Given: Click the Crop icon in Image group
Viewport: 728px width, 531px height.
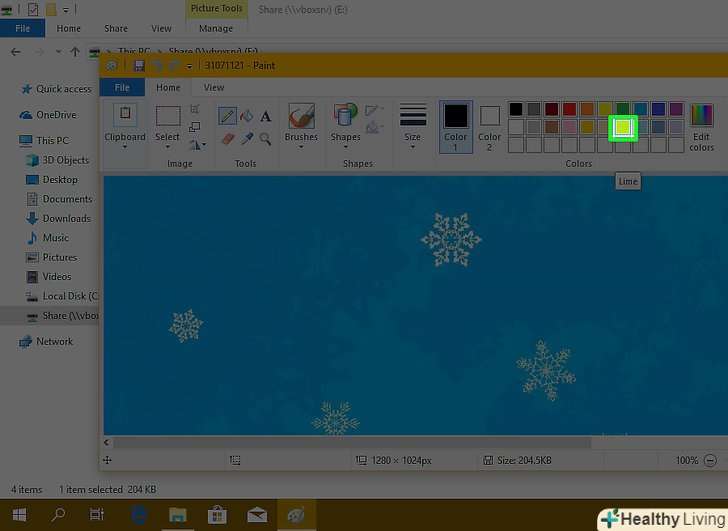Looking at the screenshot, I should coord(195,109).
